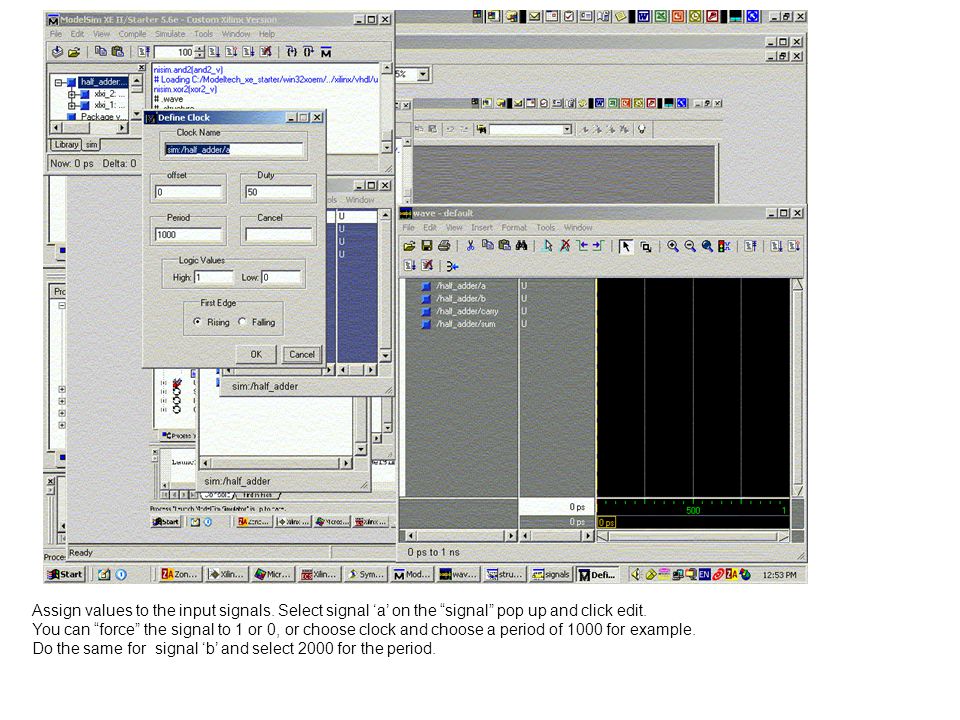Click the offset input field
The height and width of the screenshot is (720, 960).
click(188, 192)
